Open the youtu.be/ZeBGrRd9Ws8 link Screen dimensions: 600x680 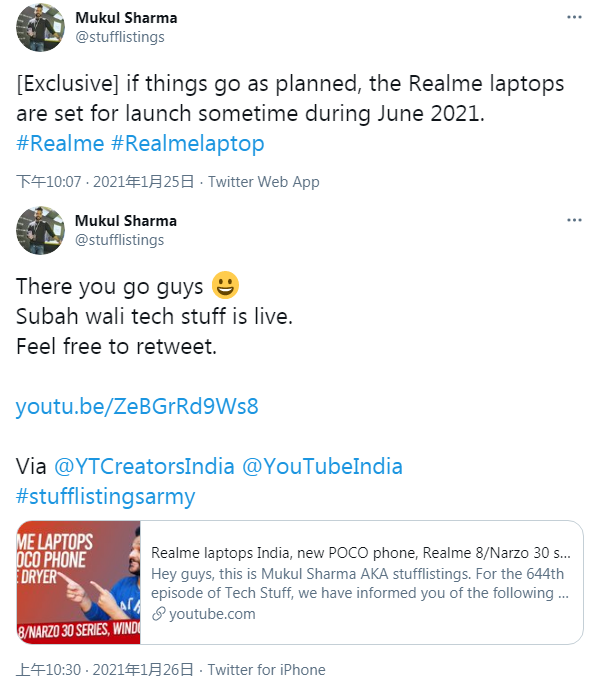pos(137,407)
